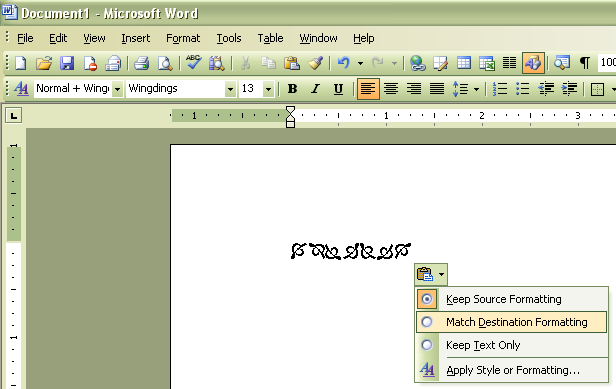The width and height of the screenshot is (616, 389).
Task: Insert a Microsoft Excel worksheet icon
Action: [487, 63]
